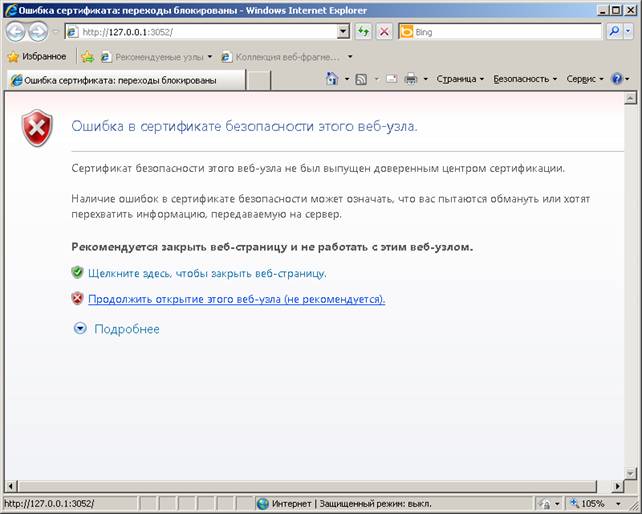The width and height of the screenshot is (642, 514).
Task: Click the address bar URL field
Action: click(200, 32)
